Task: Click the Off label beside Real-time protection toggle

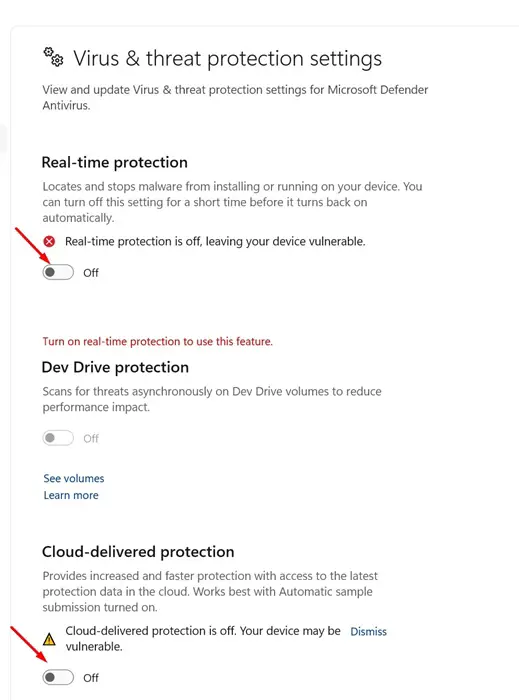Action: click(x=91, y=272)
